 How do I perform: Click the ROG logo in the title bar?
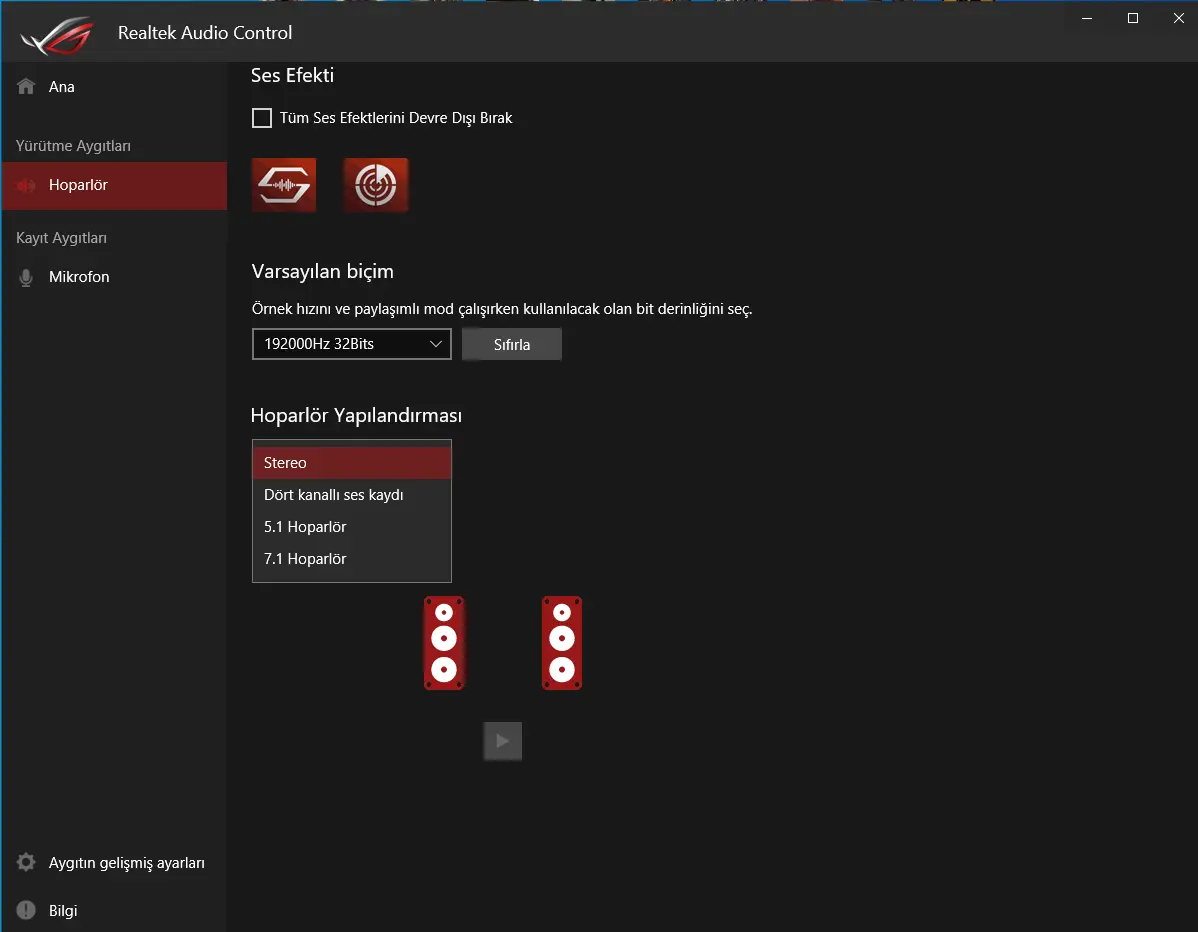[x=57, y=34]
